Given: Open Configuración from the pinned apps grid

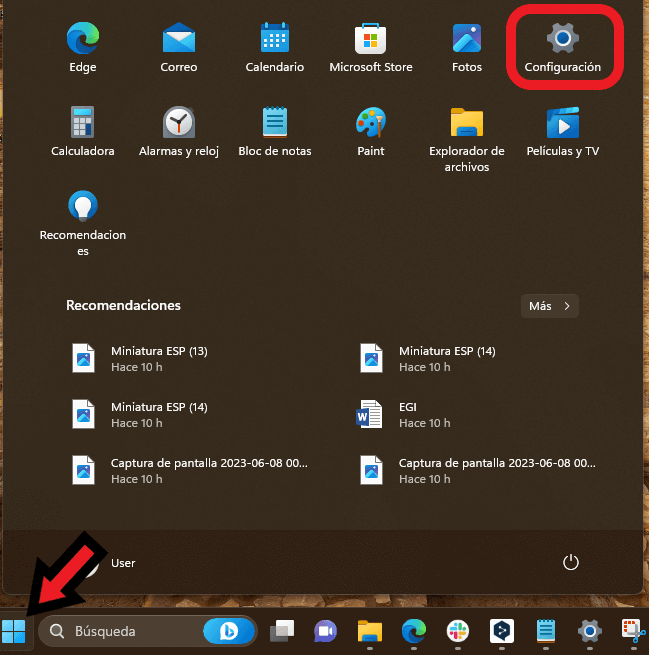Looking at the screenshot, I should (563, 48).
